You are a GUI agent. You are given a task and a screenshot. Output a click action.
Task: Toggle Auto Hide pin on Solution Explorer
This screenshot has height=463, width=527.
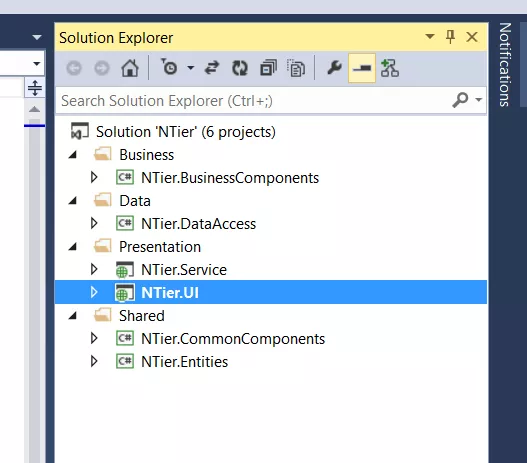pos(450,37)
